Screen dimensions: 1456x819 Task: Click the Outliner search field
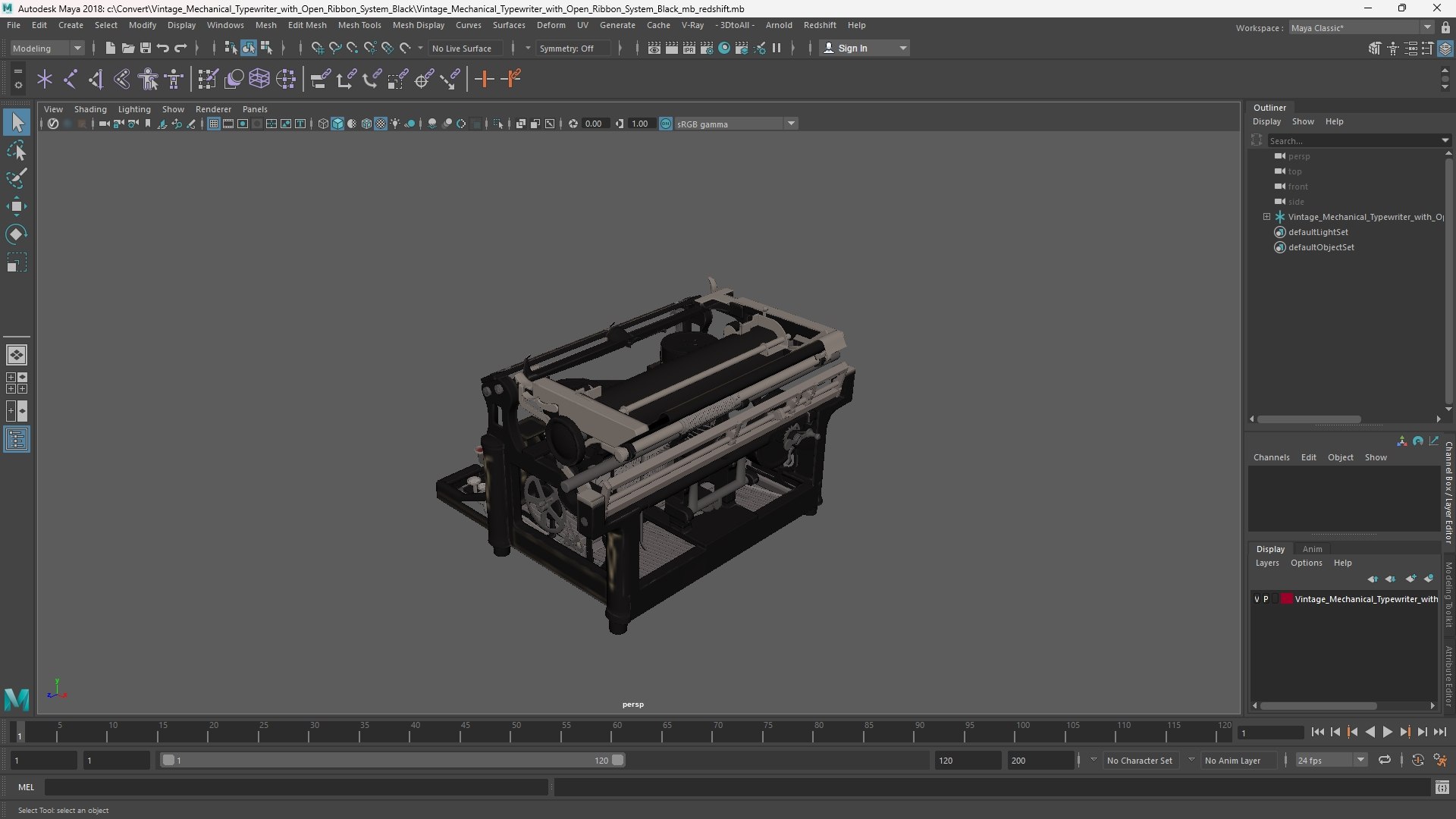pos(1354,140)
